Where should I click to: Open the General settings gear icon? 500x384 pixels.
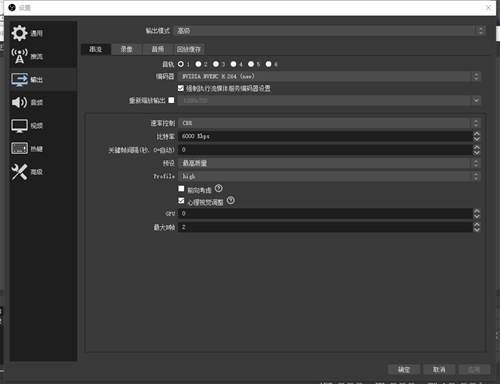19,33
